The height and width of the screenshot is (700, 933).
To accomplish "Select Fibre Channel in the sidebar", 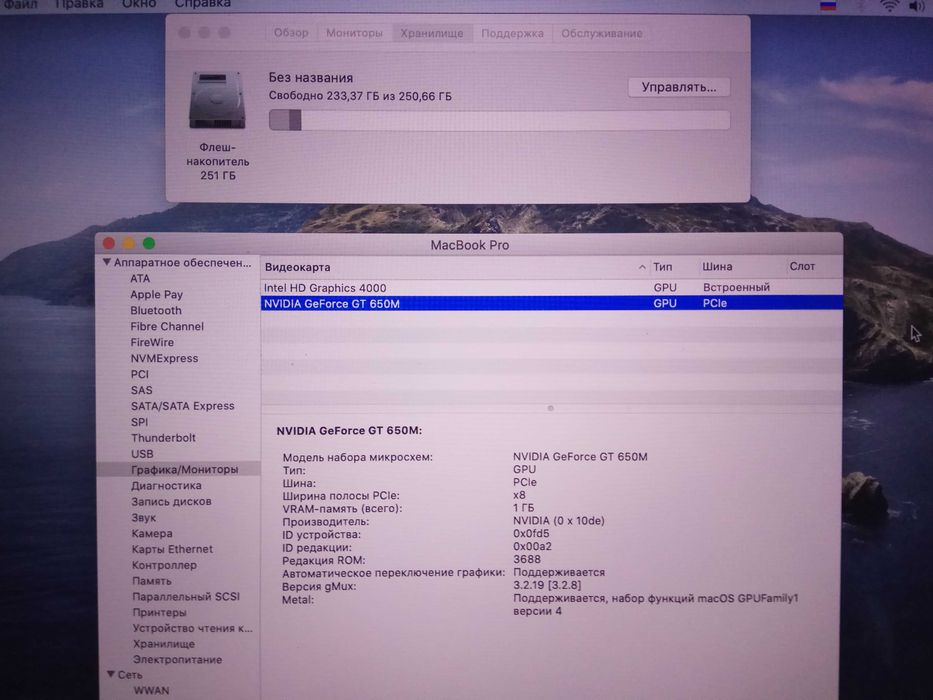I will point(167,326).
